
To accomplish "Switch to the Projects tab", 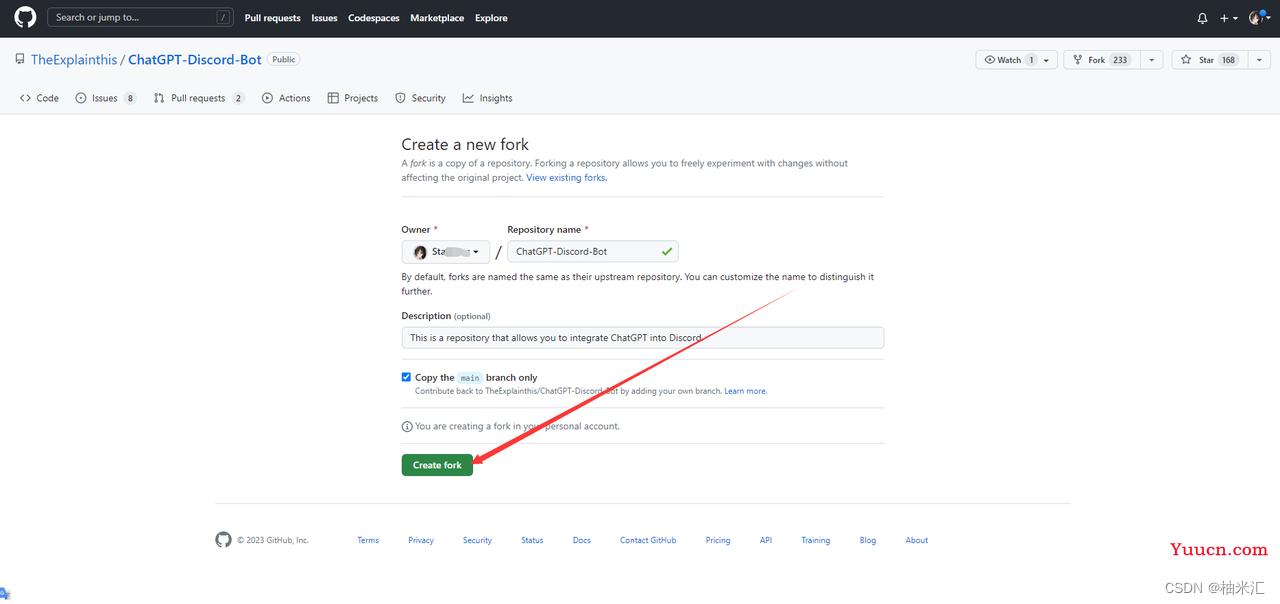I will tap(353, 98).
